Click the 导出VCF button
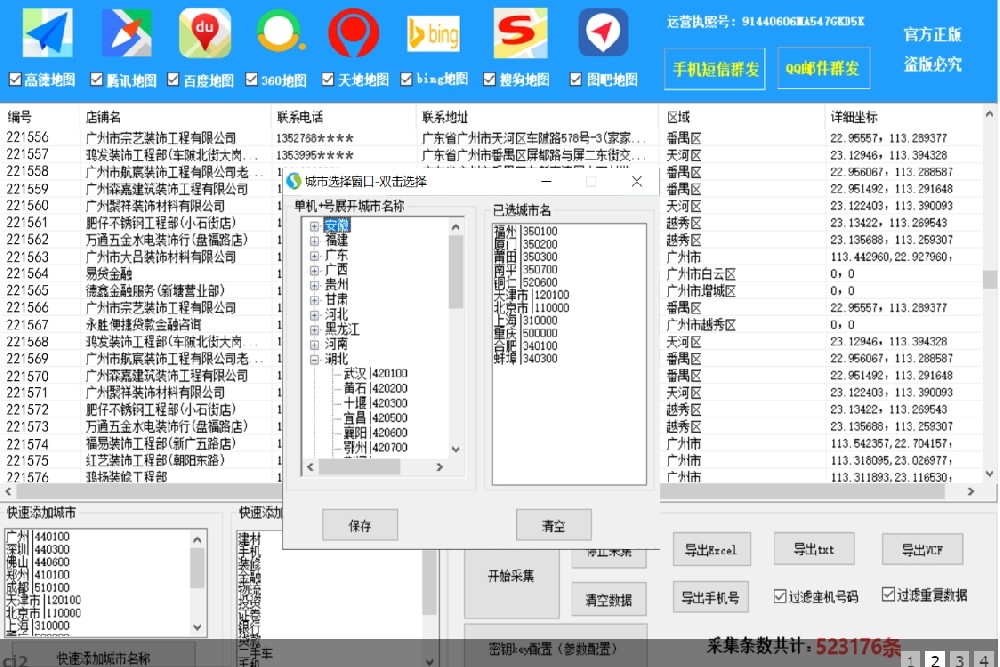Viewport: 1000px width, 667px height. click(x=922, y=550)
